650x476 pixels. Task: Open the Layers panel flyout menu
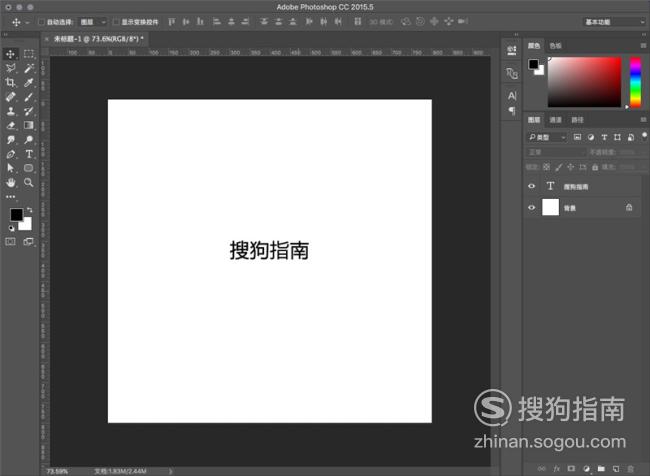(643, 120)
